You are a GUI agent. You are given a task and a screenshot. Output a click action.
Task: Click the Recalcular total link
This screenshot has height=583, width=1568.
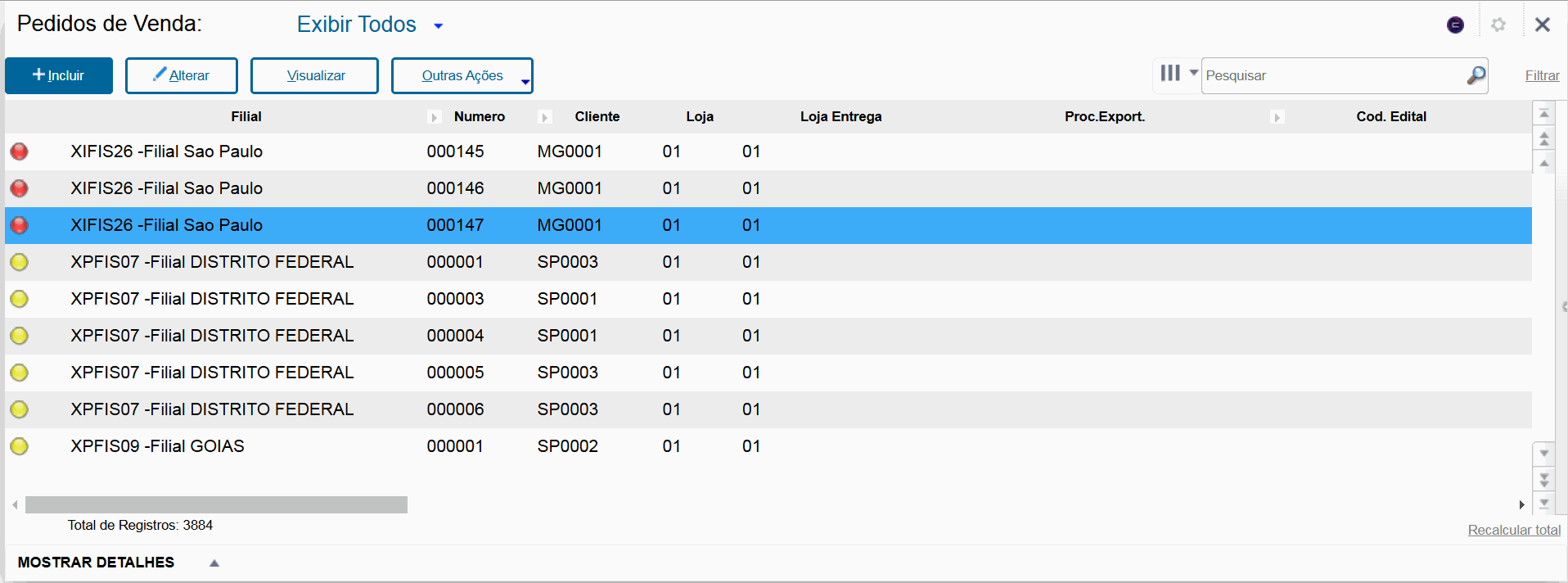click(1513, 530)
